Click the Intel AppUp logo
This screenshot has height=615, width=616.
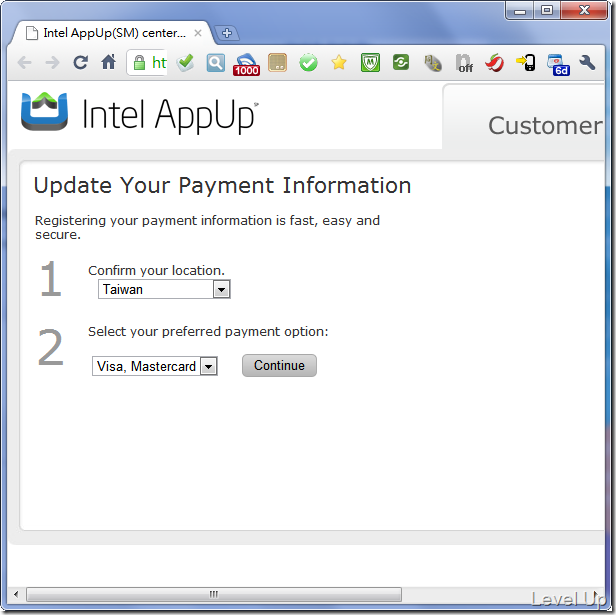click(x=139, y=113)
